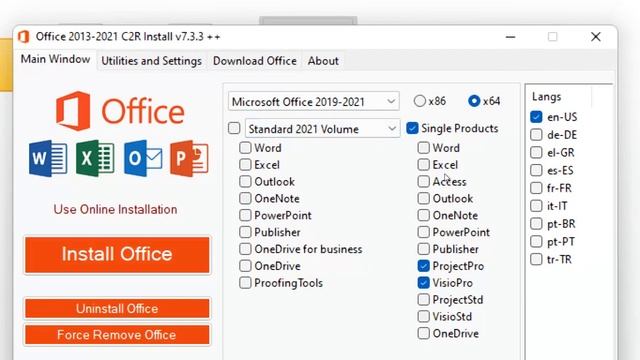Click the large orange Office logo
Image resolution: width=640 pixels, height=360 pixels.
120,111
